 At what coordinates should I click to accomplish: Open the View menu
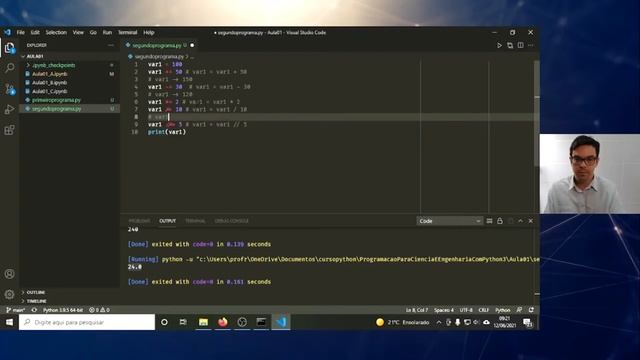coord(78,32)
